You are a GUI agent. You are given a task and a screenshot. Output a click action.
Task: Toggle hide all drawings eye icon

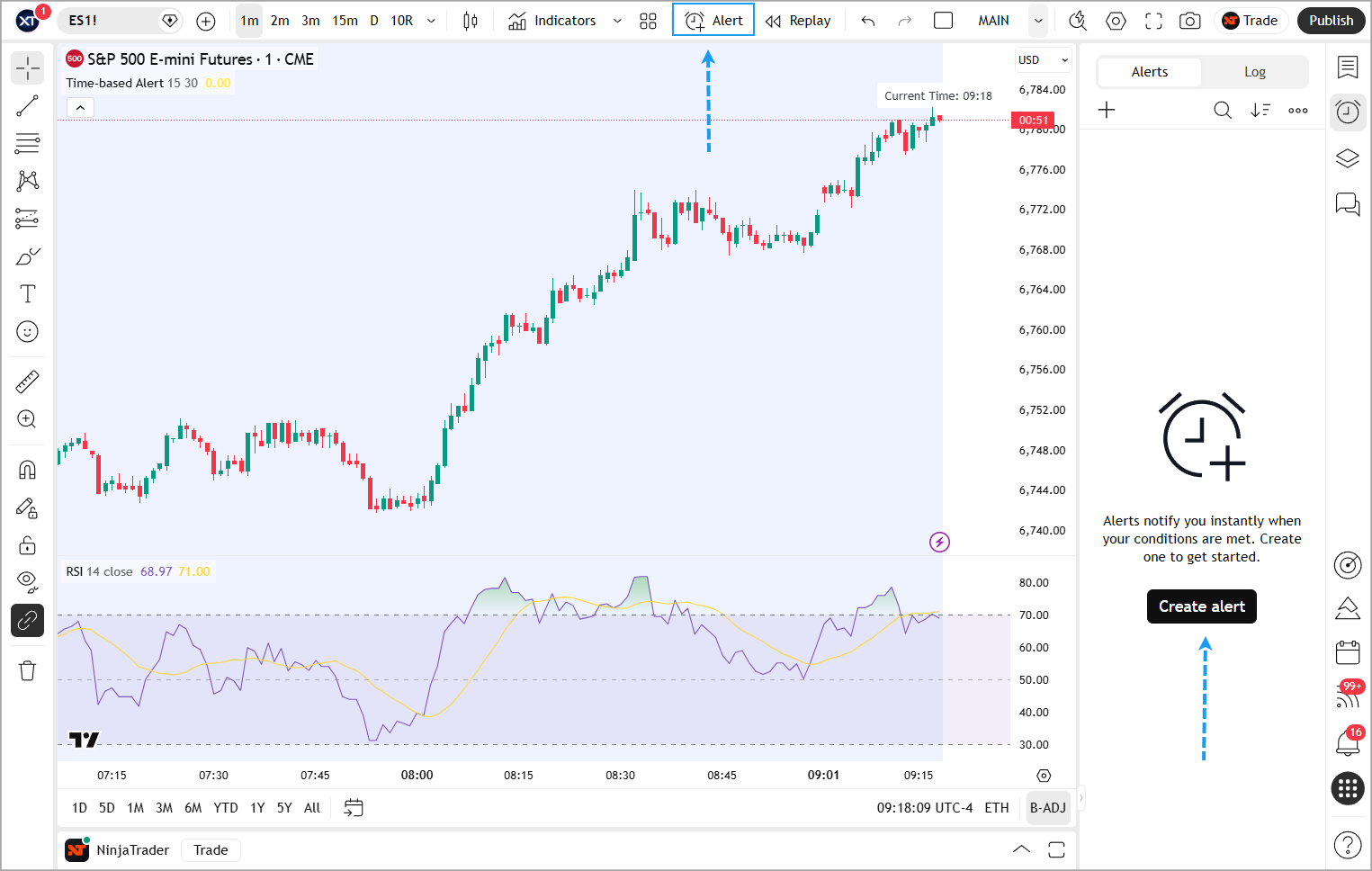click(27, 581)
